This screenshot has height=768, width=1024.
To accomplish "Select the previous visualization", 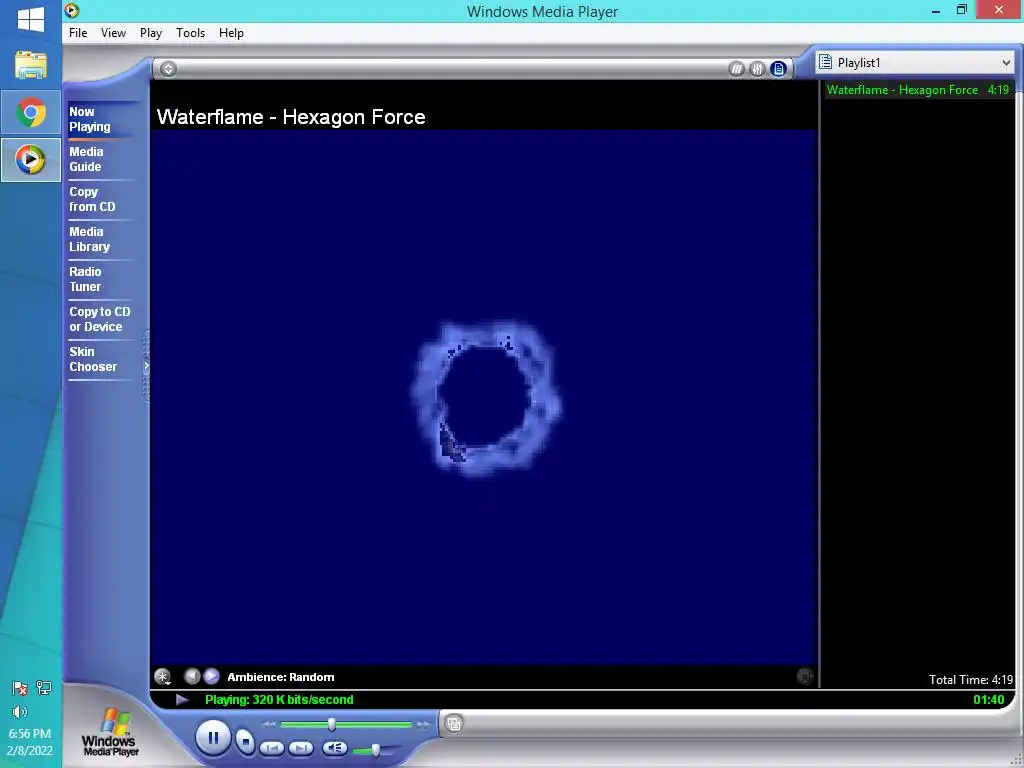I will (x=191, y=677).
